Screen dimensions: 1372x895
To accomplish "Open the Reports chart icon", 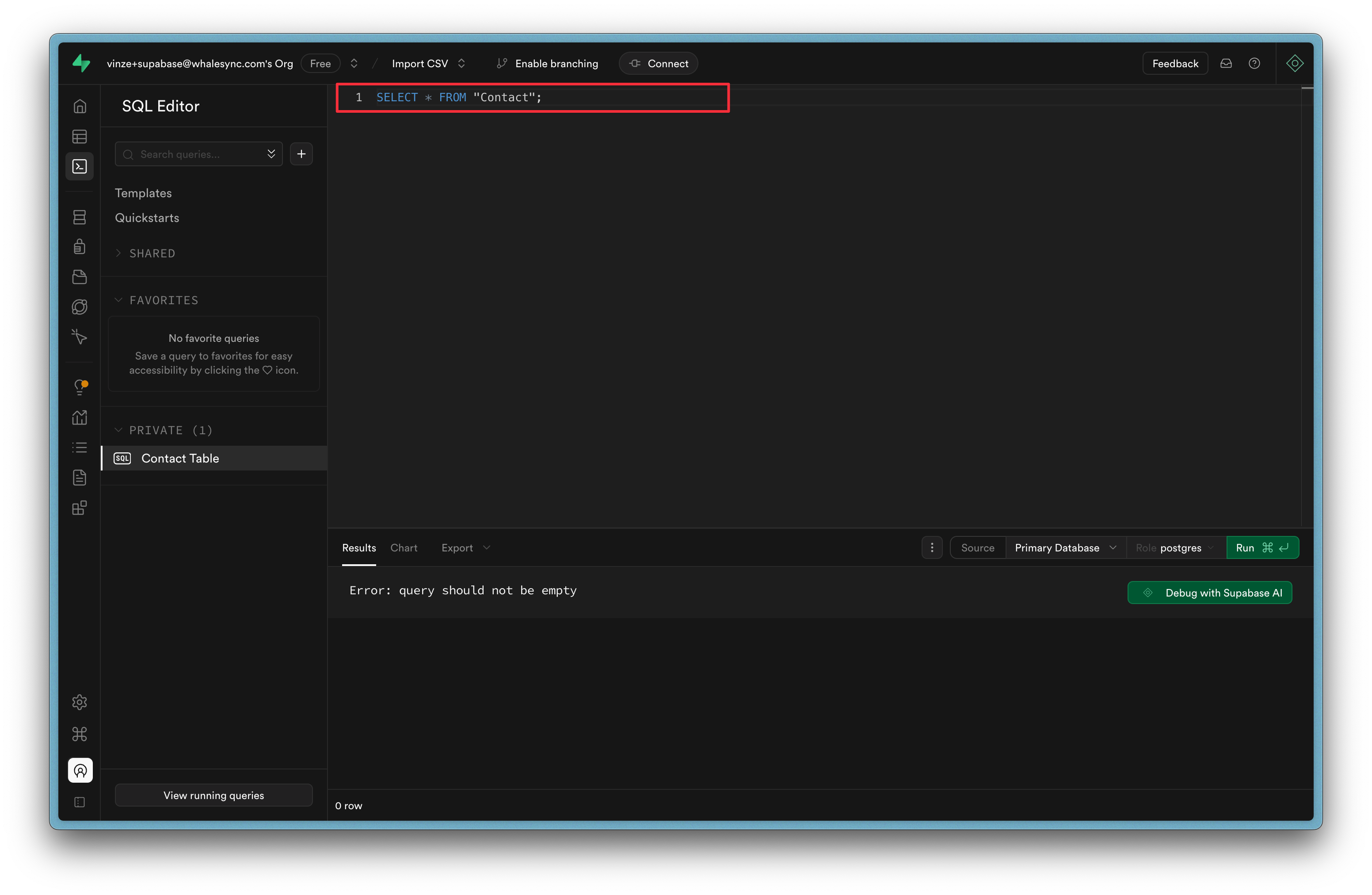I will (x=80, y=417).
